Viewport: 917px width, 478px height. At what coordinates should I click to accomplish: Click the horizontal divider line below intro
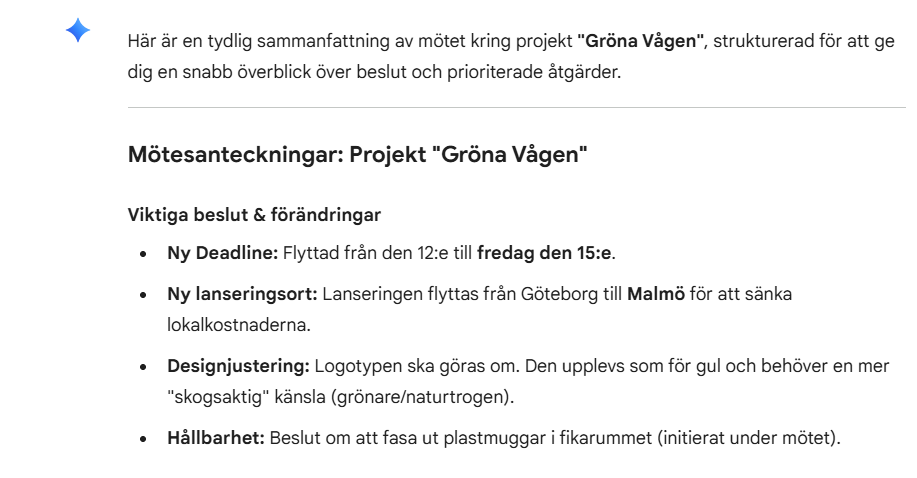(x=516, y=107)
